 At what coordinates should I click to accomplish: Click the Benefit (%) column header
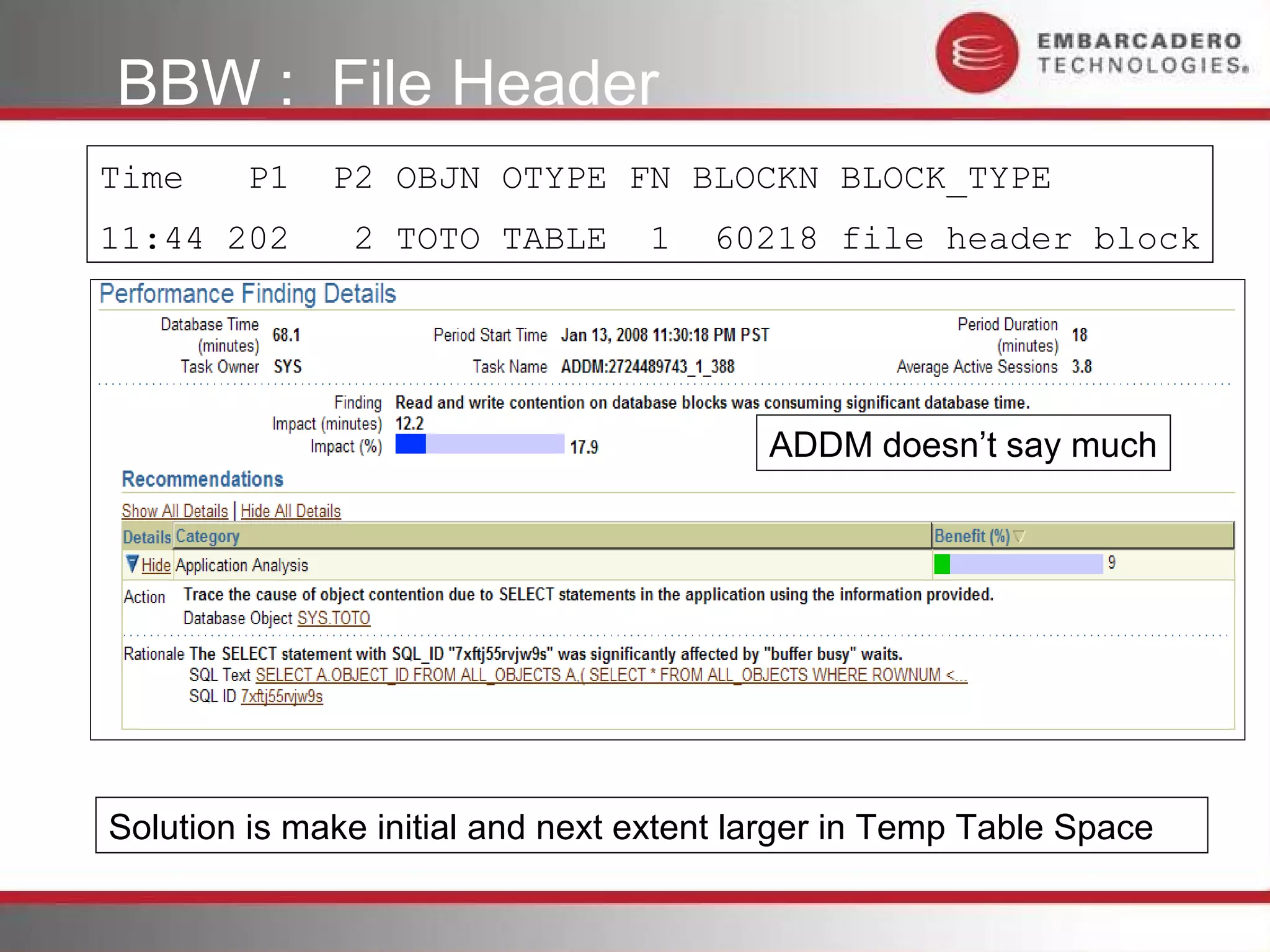click(1082, 535)
